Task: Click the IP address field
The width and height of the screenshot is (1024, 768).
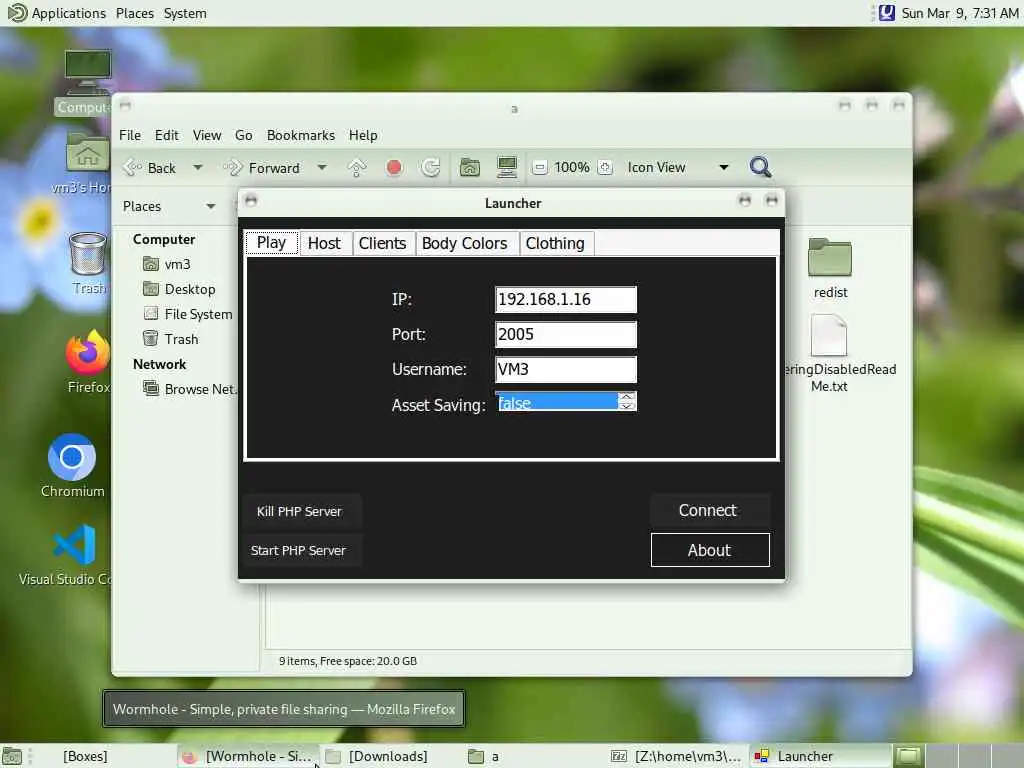Action: (566, 299)
